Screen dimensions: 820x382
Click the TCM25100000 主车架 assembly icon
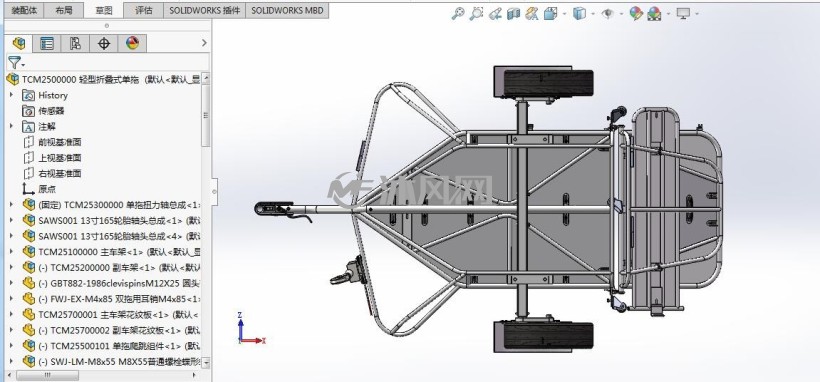click(x=29, y=252)
